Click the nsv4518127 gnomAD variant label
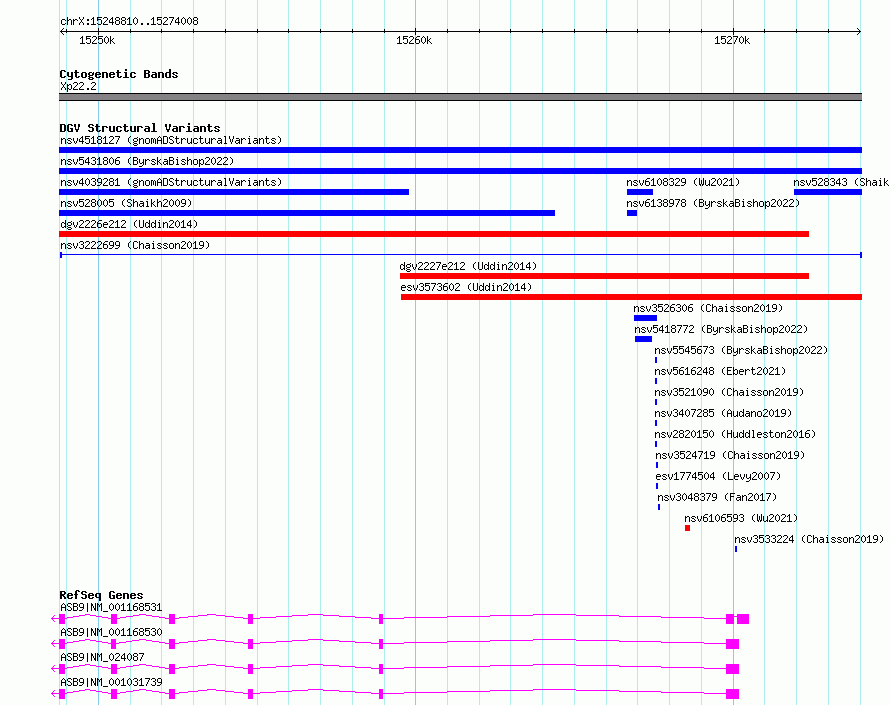The width and height of the screenshot is (890, 705). click(171, 140)
